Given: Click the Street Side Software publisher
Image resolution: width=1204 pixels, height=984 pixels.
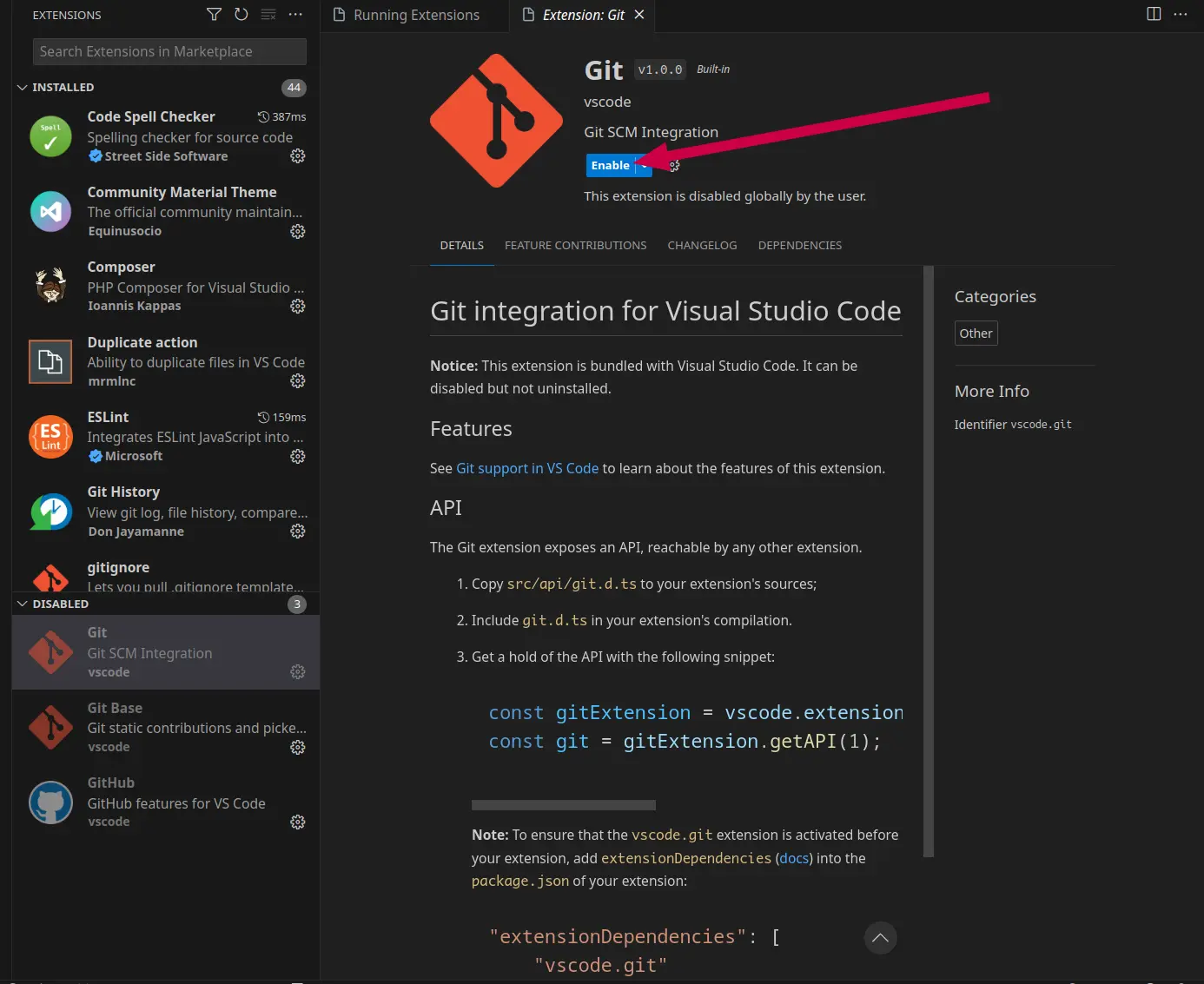Looking at the screenshot, I should 166,156.
